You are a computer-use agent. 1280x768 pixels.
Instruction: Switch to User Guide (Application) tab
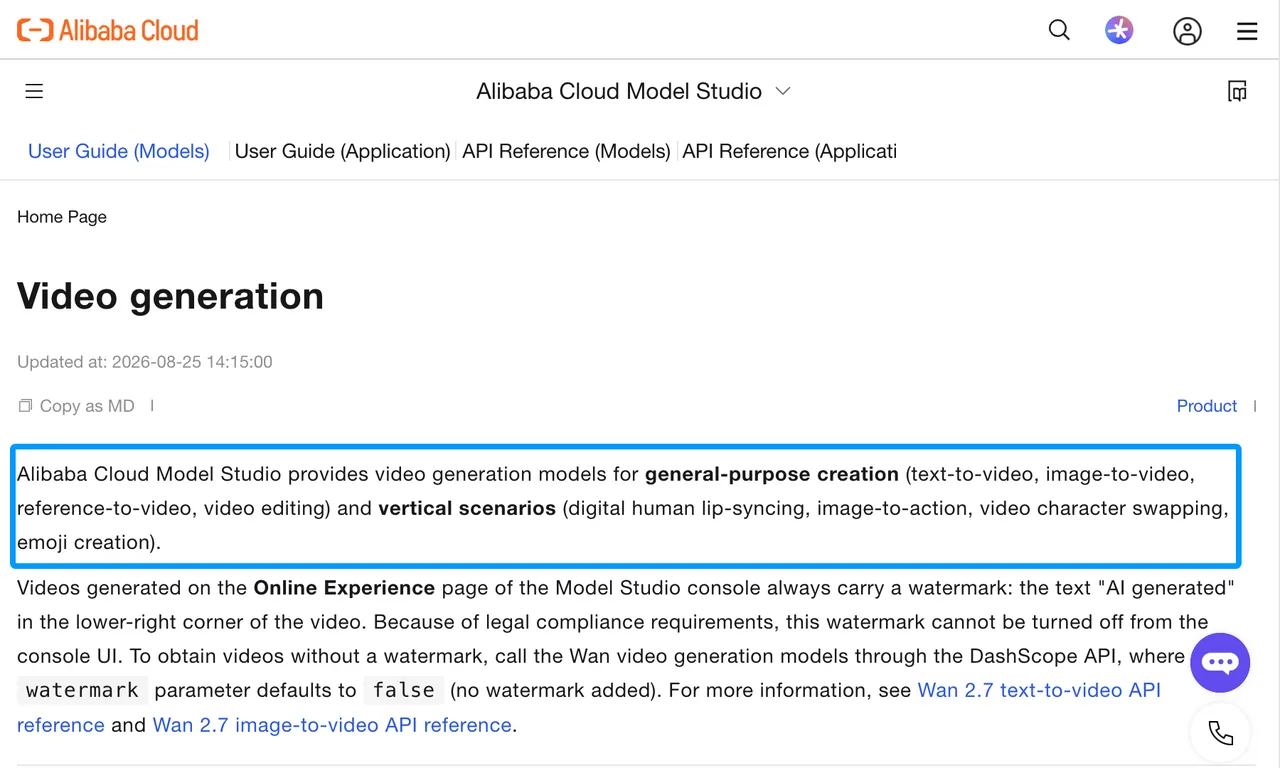coord(342,151)
